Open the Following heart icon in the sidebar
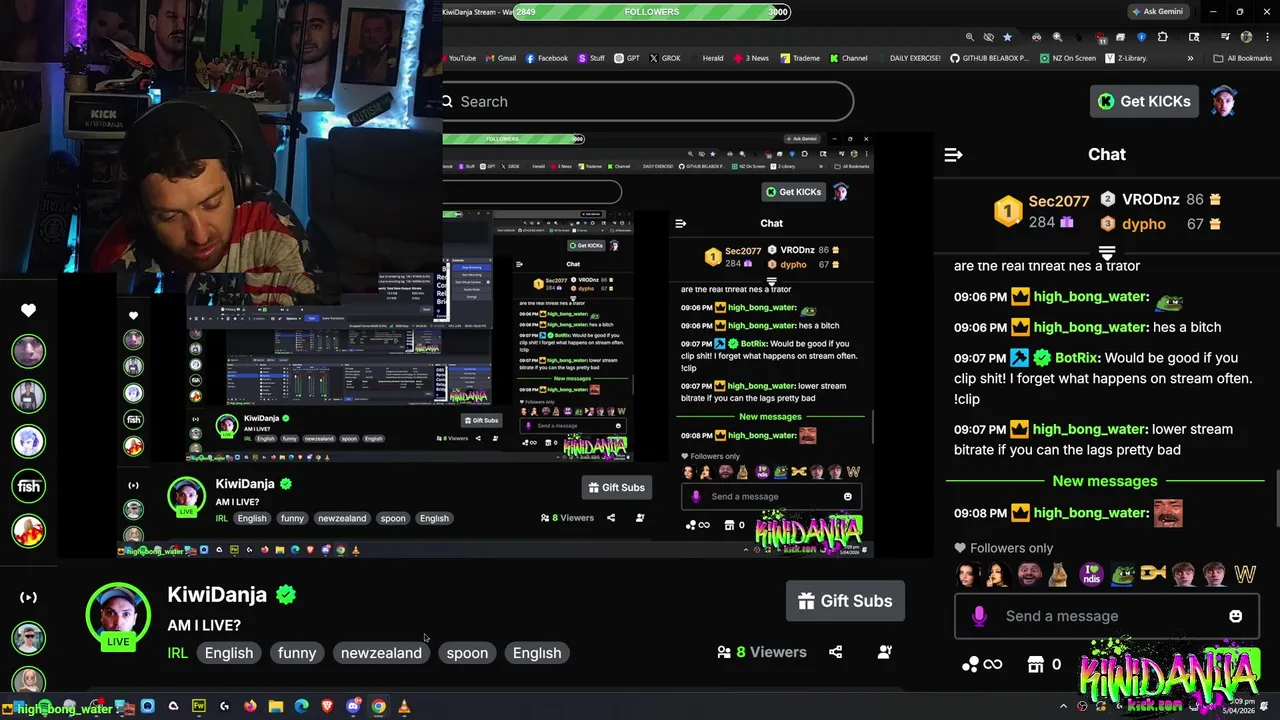1280x720 pixels. tap(28, 310)
